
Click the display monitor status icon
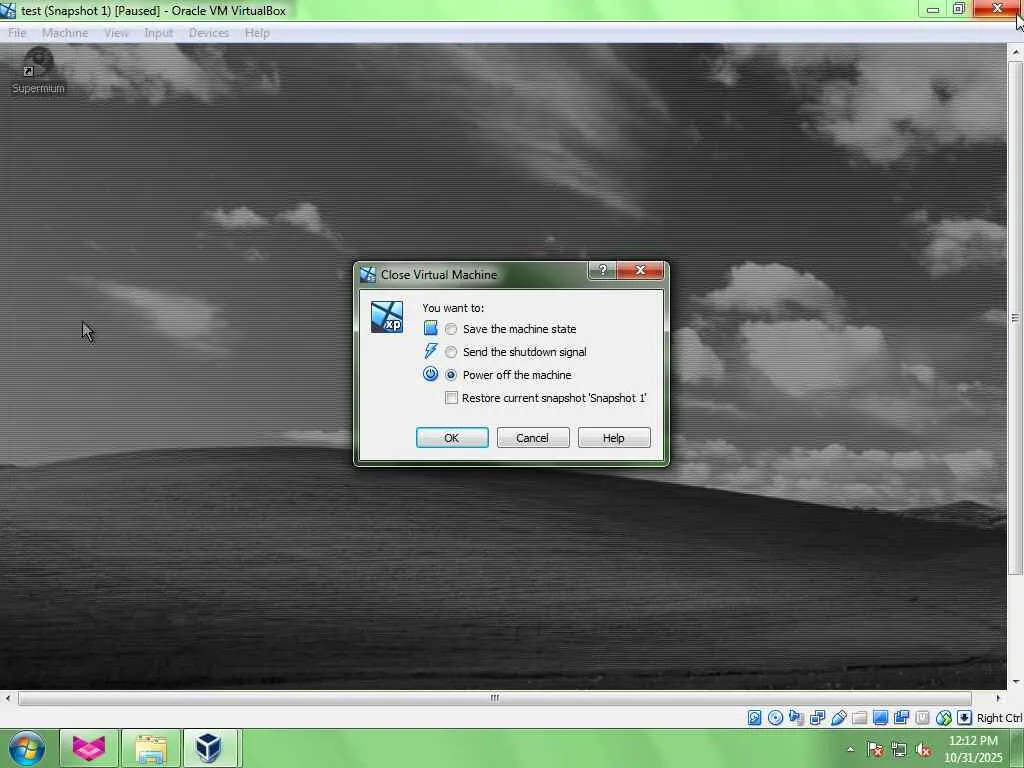(x=880, y=718)
